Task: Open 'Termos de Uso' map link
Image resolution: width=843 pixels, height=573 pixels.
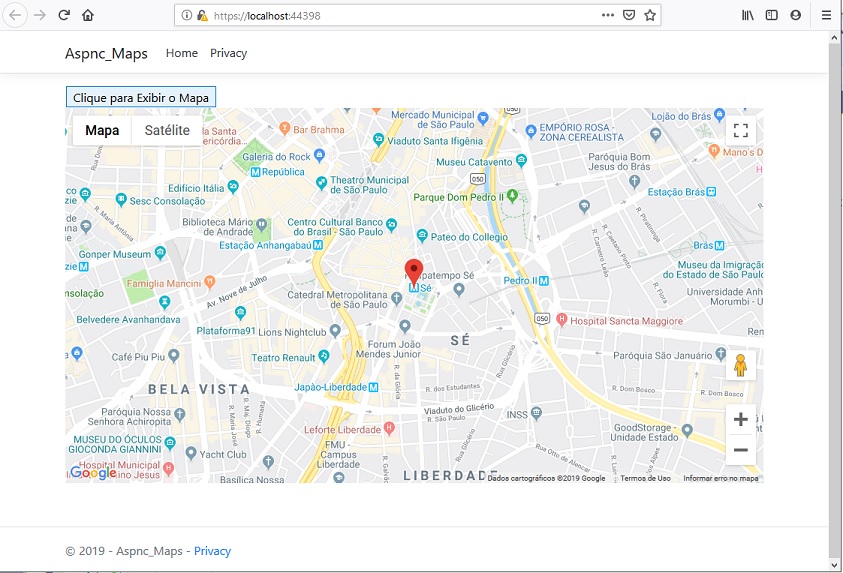Action: 645,478
